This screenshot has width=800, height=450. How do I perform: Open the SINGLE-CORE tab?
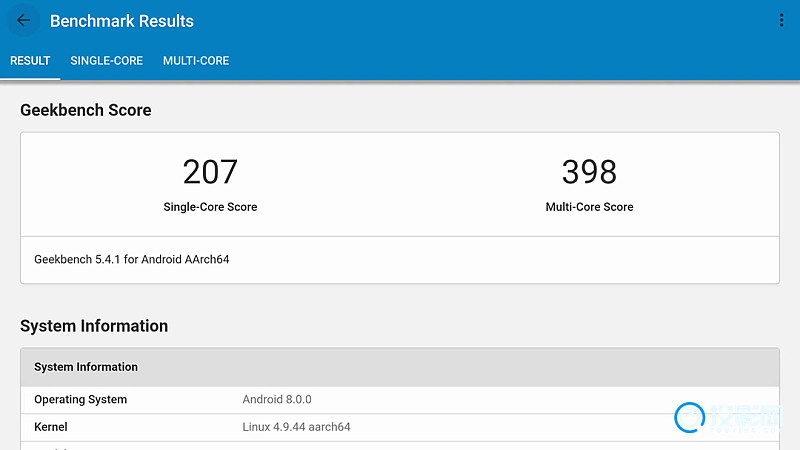coord(107,61)
